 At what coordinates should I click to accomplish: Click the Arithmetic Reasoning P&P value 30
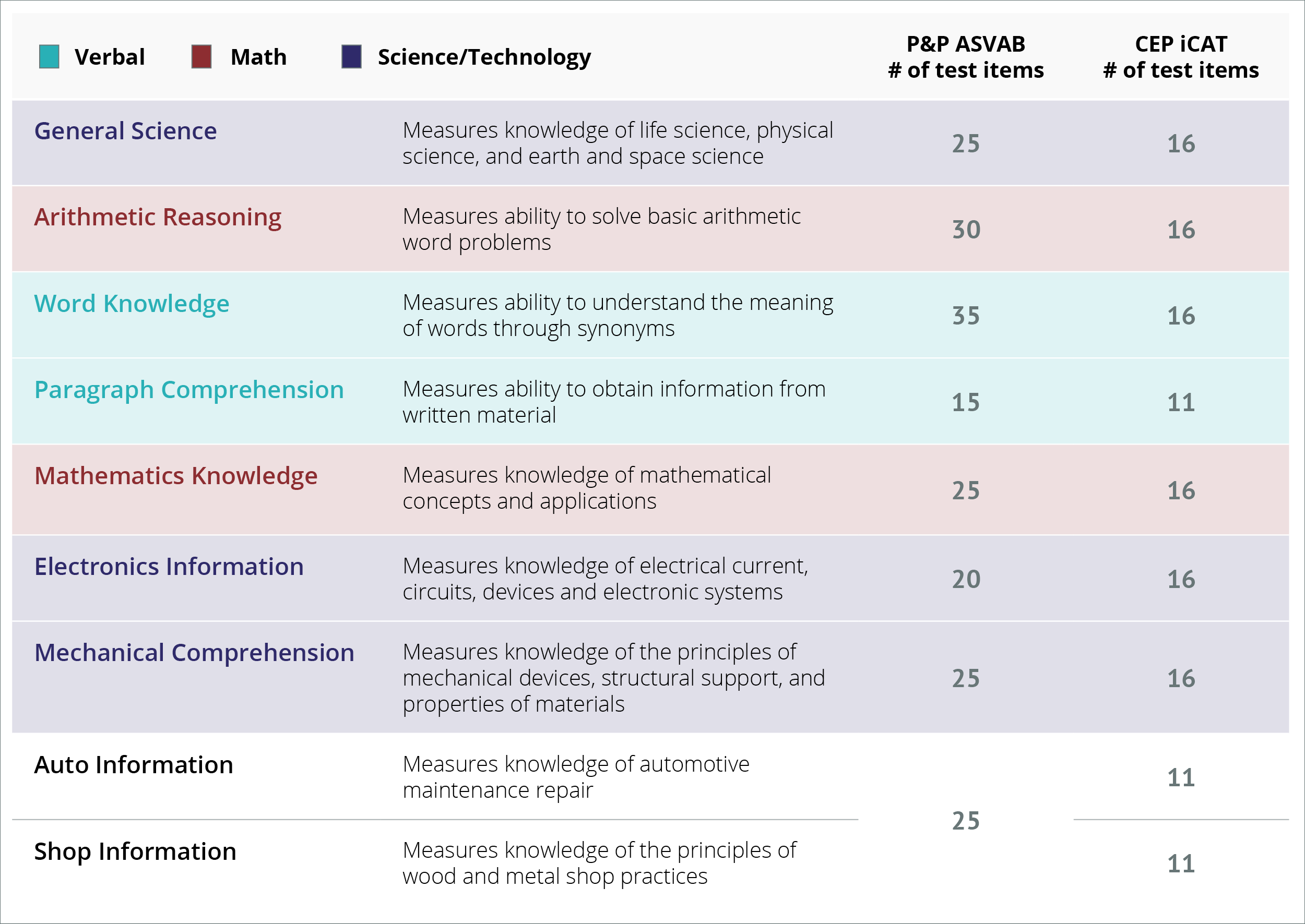(966, 230)
